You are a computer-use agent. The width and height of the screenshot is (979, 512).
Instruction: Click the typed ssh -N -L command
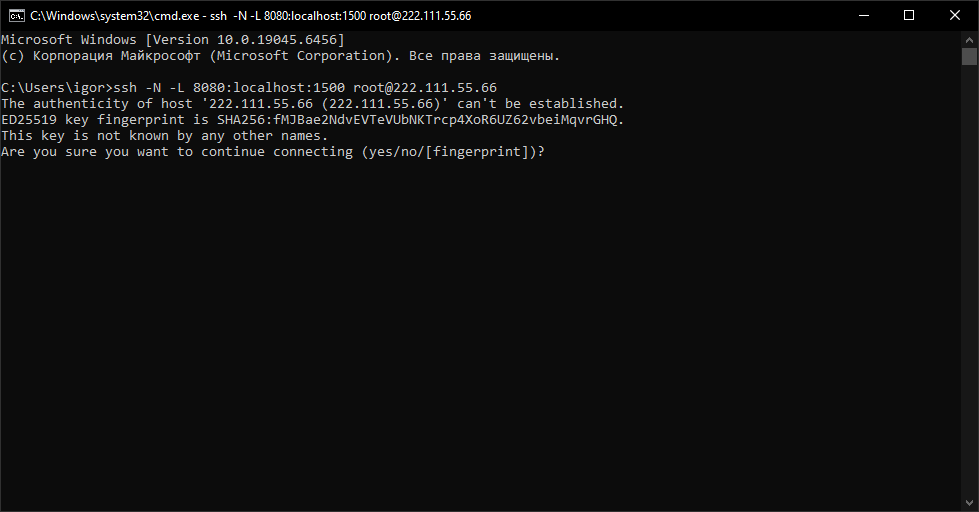(305, 88)
